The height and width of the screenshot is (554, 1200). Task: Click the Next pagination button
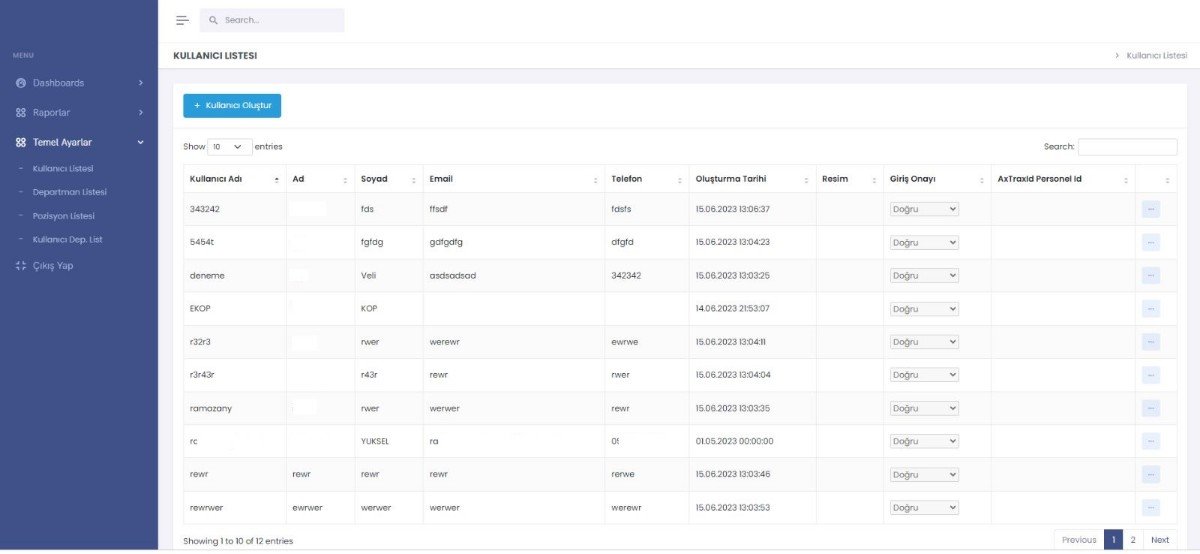[1159, 540]
